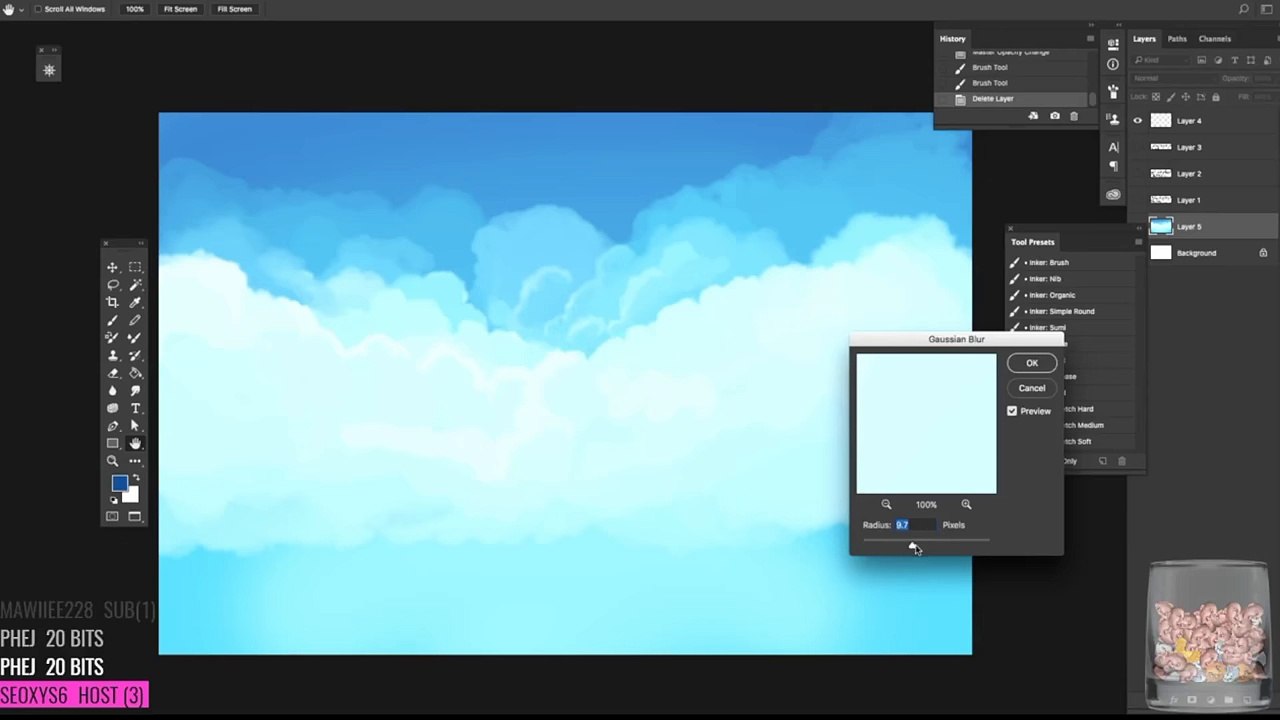Image resolution: width=1280 pixels, height=720 pixels.
Task: Open Info panel icon in dock
Action: pyautogui.click(x=1113, y=64)
